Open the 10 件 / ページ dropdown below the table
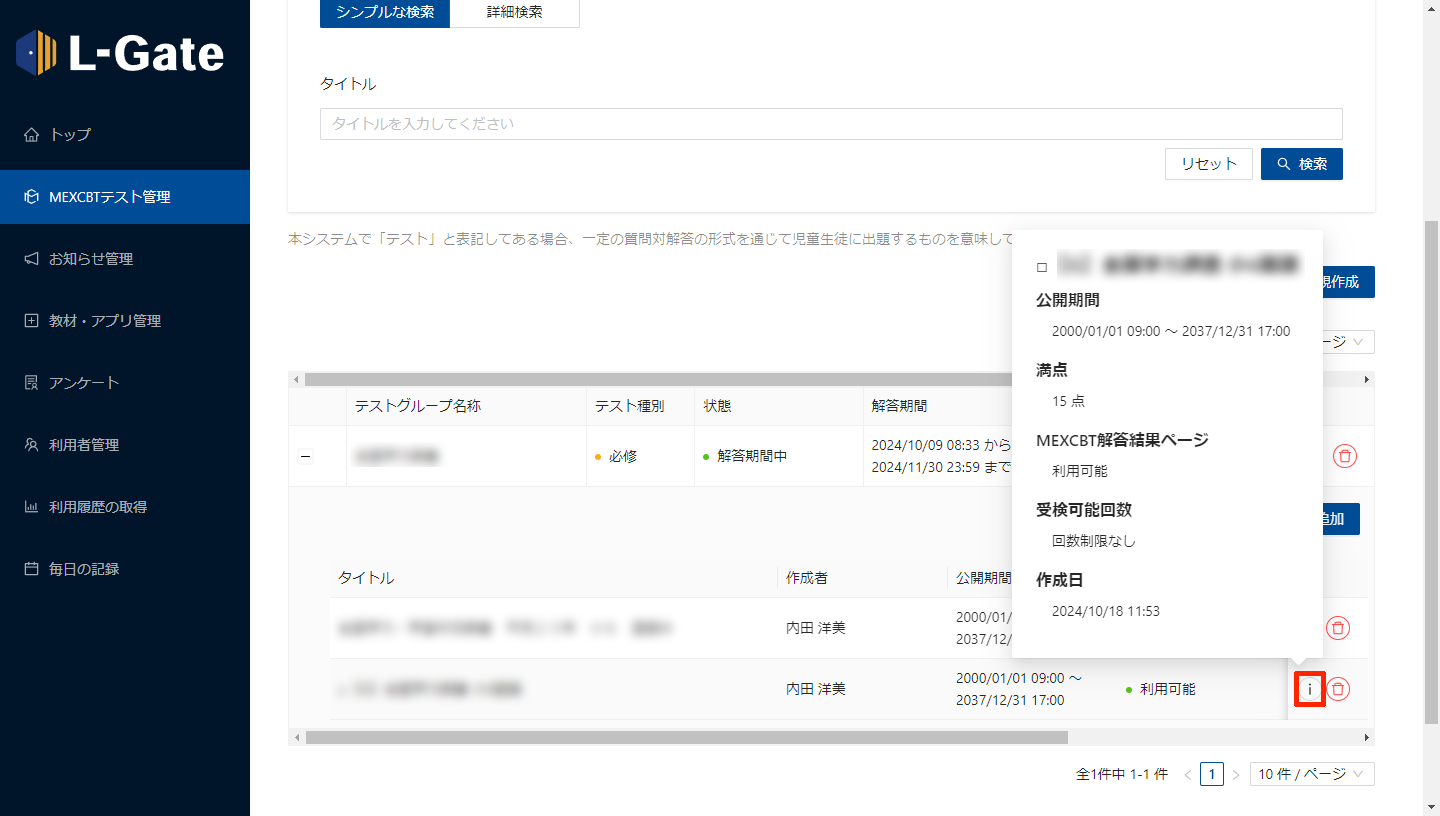 pyautogui.click(x=1311, y=774)
